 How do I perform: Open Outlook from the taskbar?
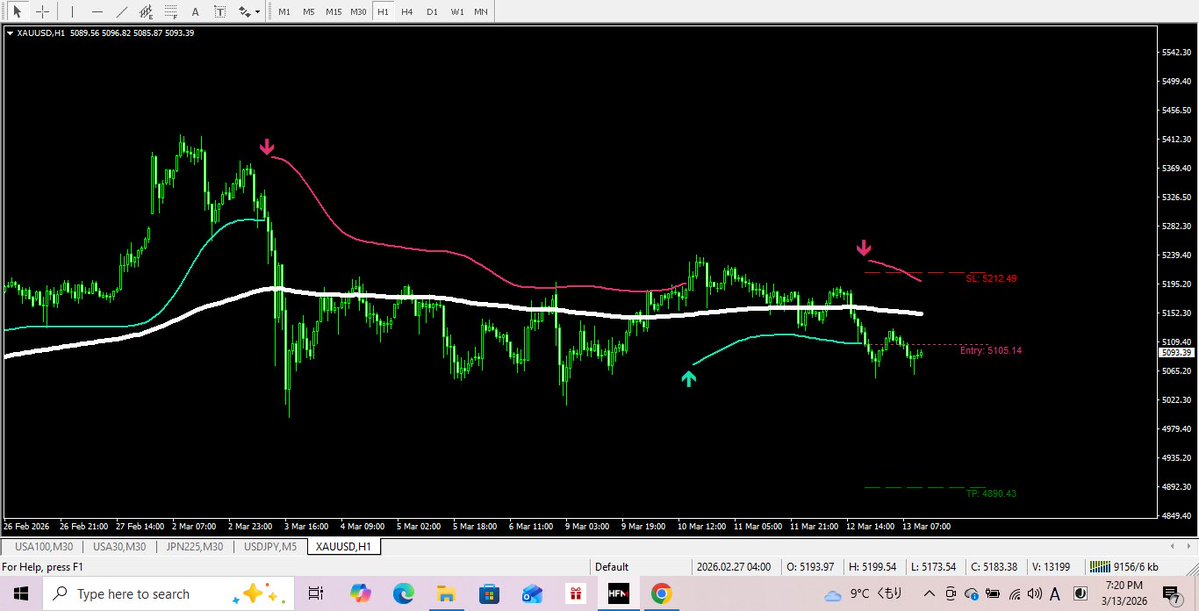click(532, 594)
